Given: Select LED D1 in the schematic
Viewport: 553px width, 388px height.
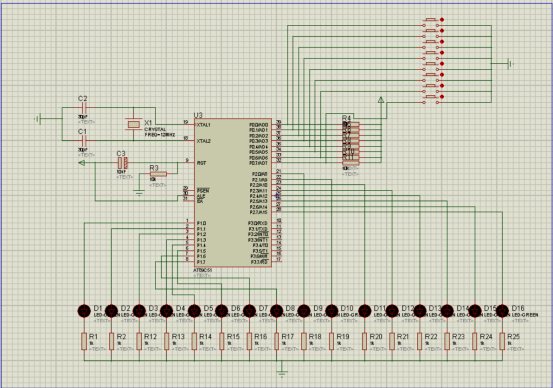Looking at the screenshot, I should (x=84, y=311).
